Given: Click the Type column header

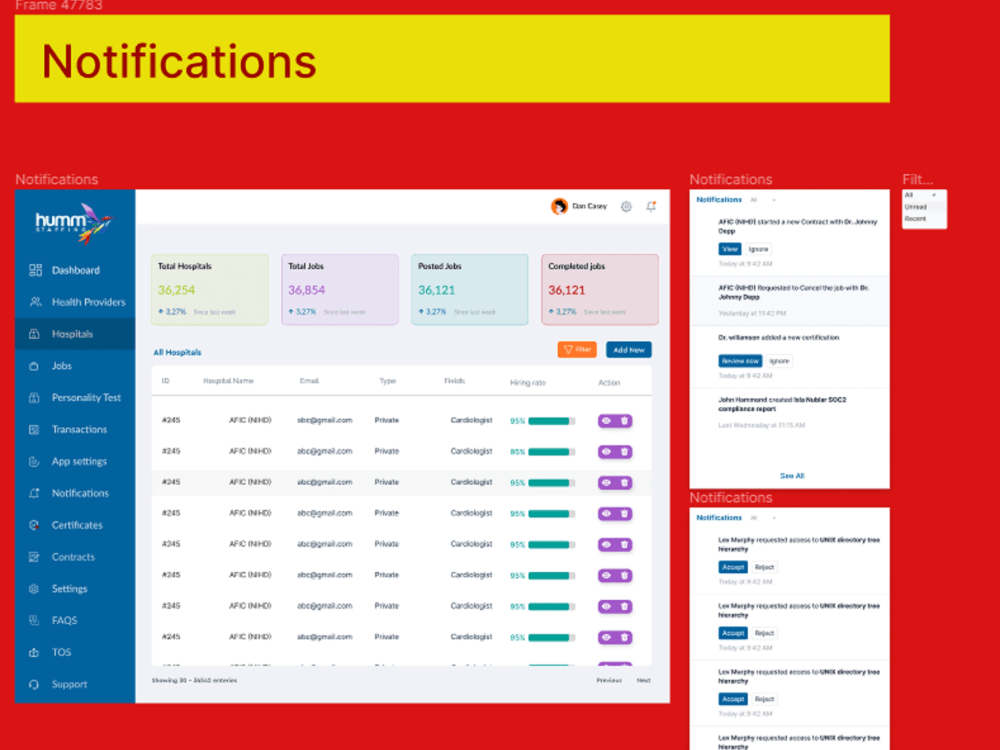Looking at the screenshot, I should point(388,381).
